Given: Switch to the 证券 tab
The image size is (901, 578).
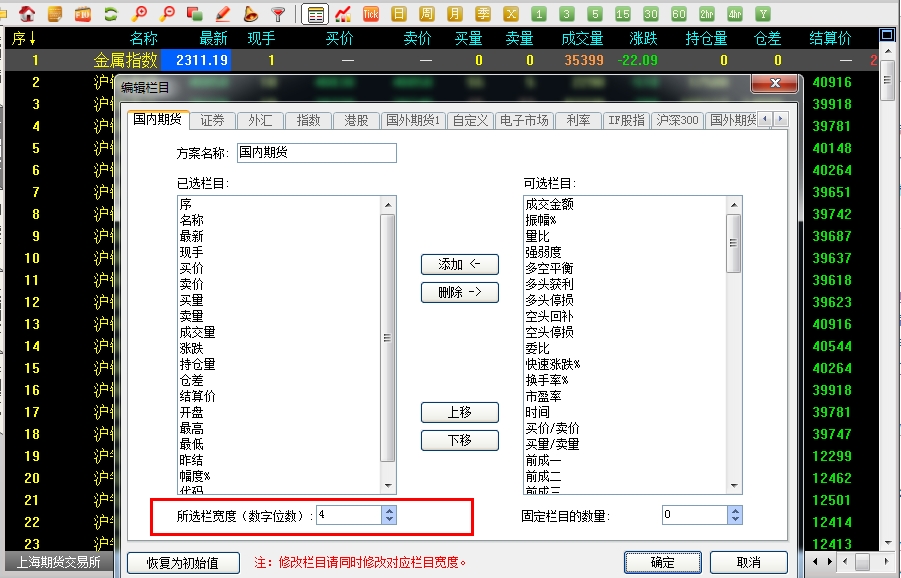Looking at the screenshot, I should click(214, 119).
